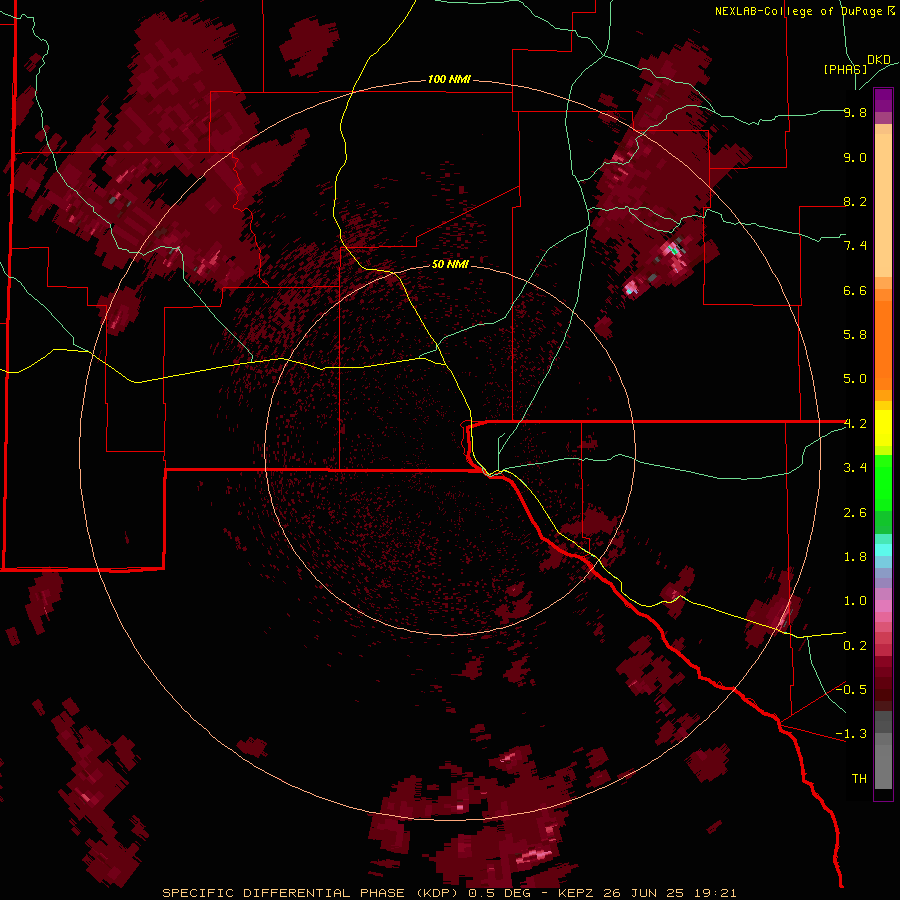Click the bright pink streak in the southern storm
The image size is (900, 900).
tap(533, 856)
